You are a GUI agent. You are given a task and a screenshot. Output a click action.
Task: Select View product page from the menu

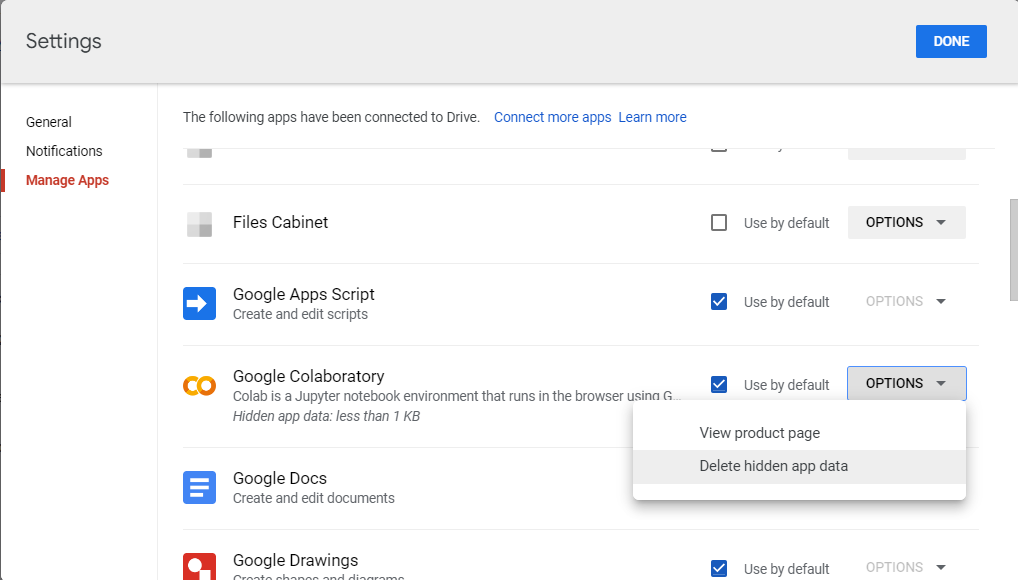(x=760, y=432)
